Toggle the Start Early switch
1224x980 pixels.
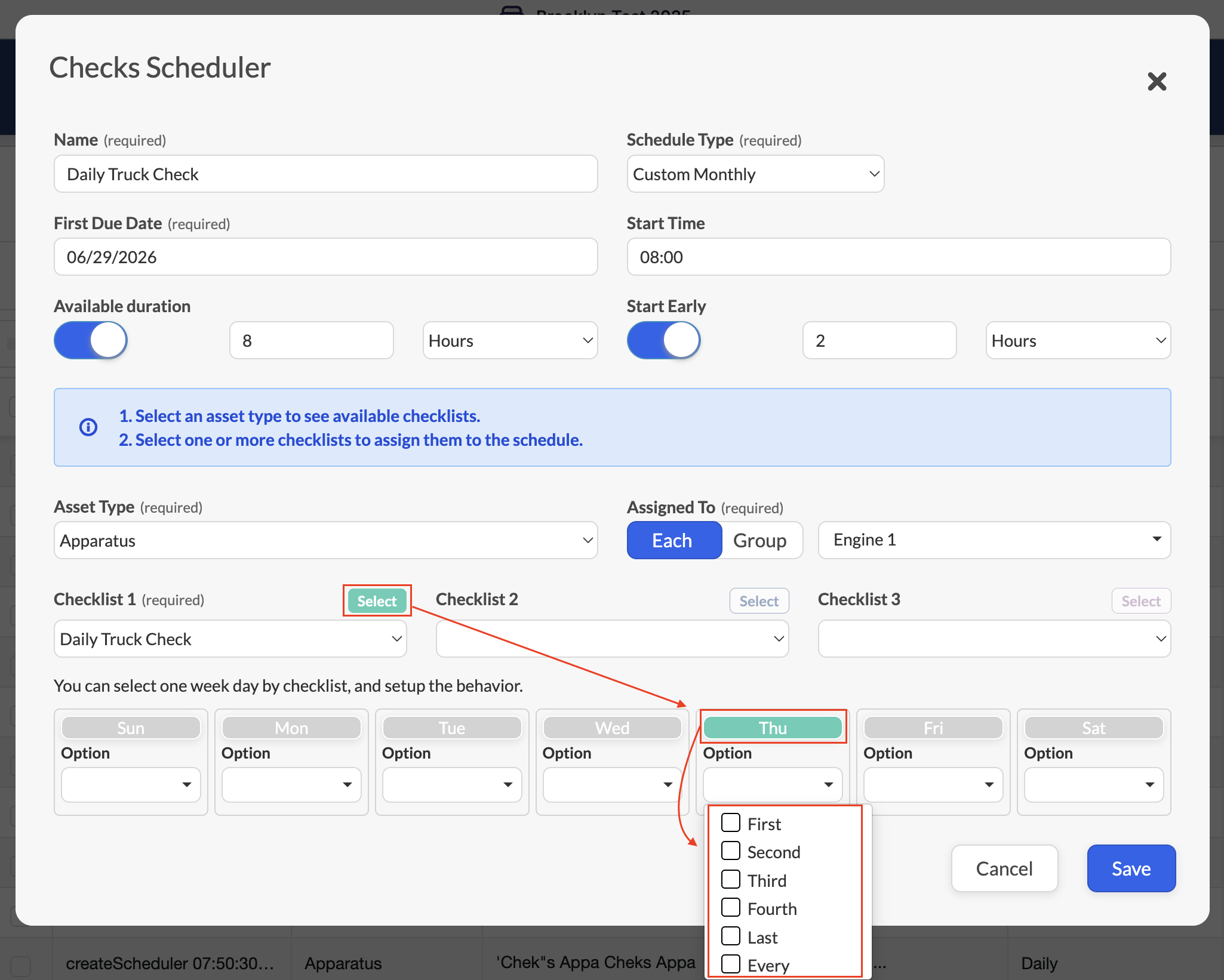pyautogui.click(x=663, y=340)
